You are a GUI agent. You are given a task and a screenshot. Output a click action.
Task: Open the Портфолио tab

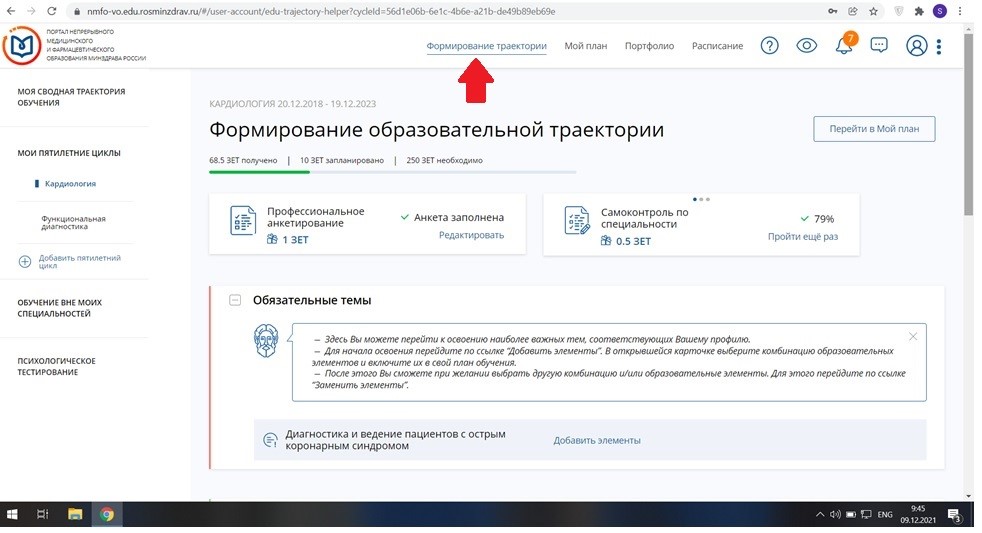[x=649, y=46]
